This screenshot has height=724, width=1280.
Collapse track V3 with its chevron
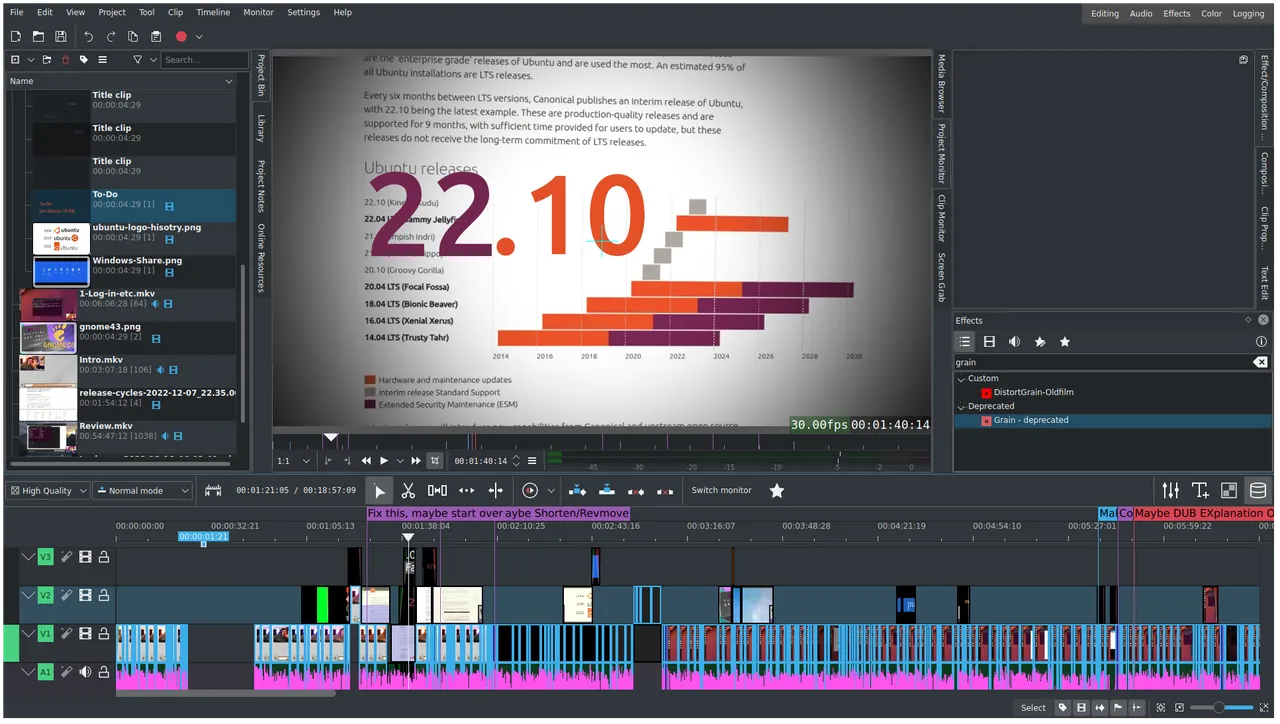(28, 557)
